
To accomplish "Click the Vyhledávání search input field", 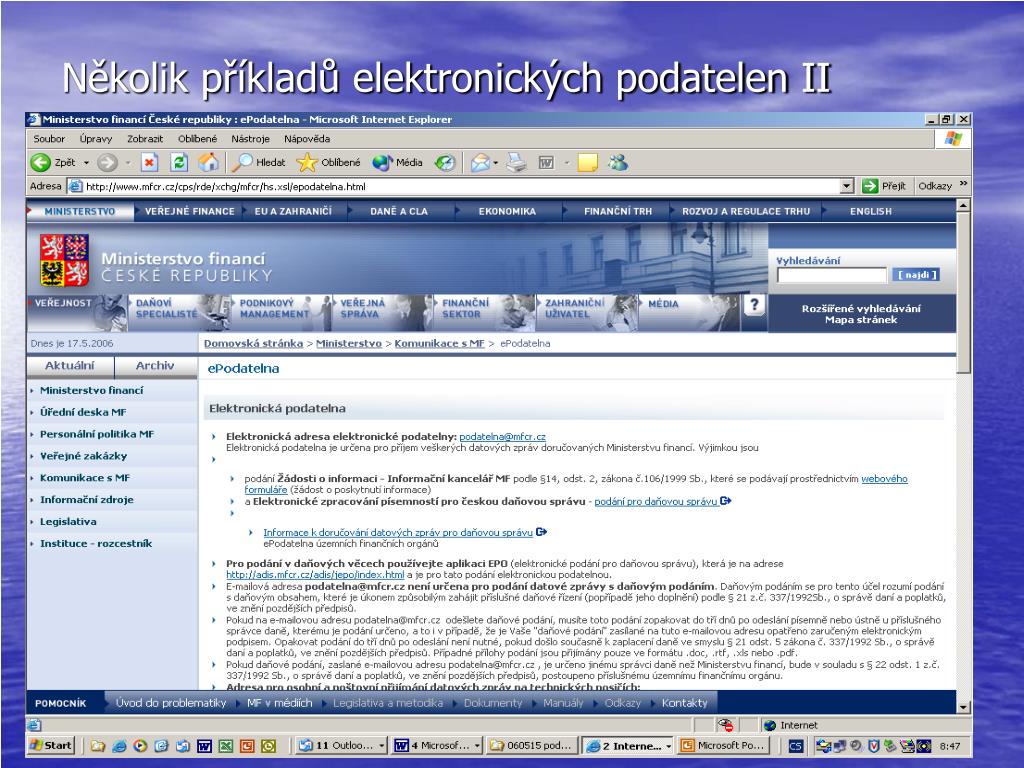I will (831, 275).
